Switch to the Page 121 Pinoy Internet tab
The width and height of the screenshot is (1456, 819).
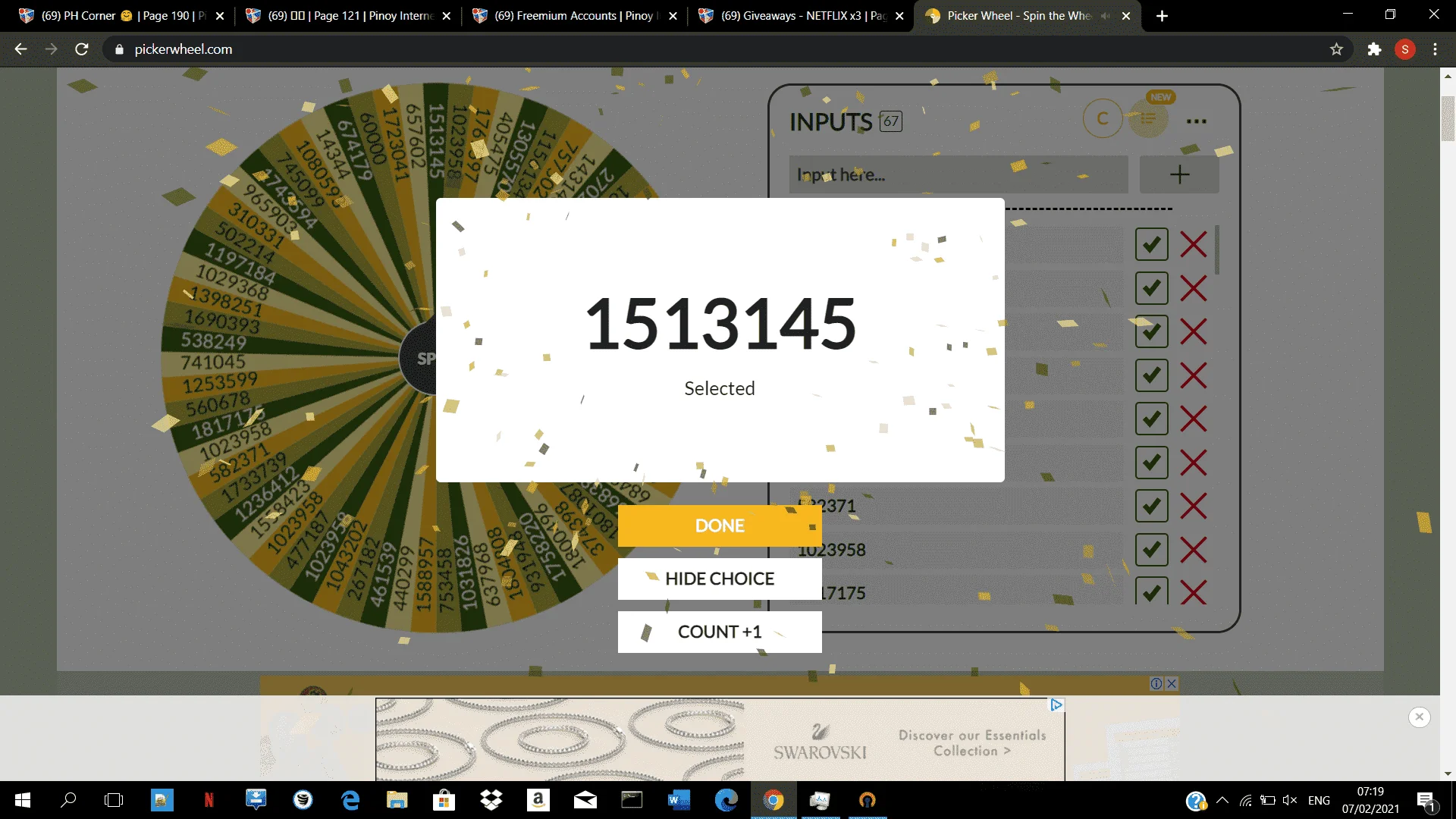[349, 15]
